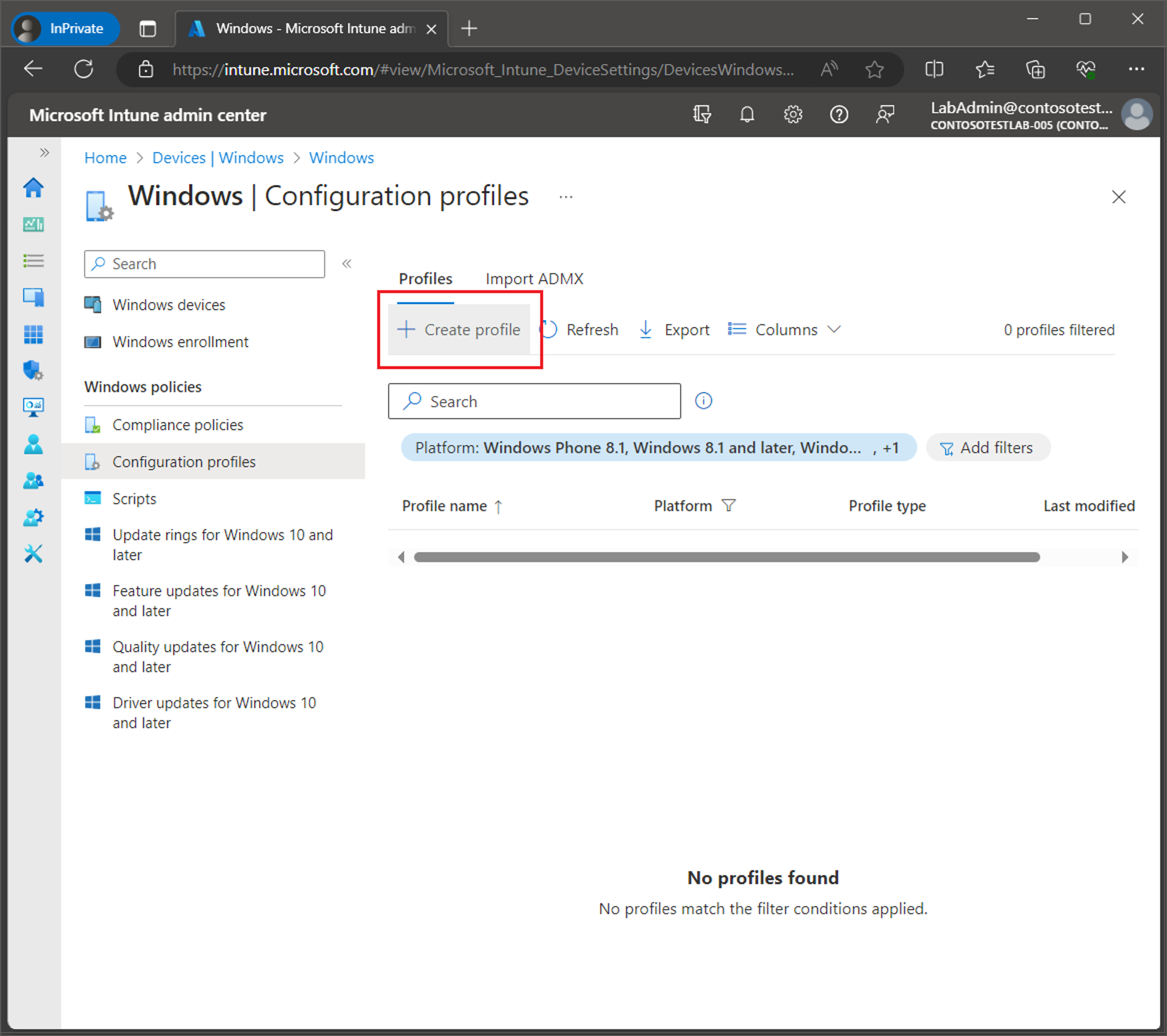Viewport: 1167px width, 1036px height.
Task: Open Dashboard icon in left sidebar
Action: click(33, 224)
